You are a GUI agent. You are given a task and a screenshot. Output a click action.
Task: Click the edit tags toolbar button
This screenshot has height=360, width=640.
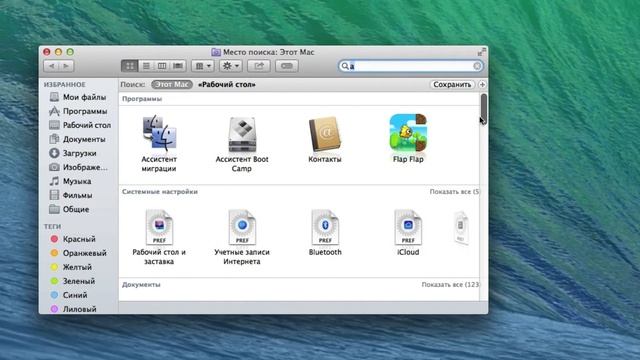[287, 66]
